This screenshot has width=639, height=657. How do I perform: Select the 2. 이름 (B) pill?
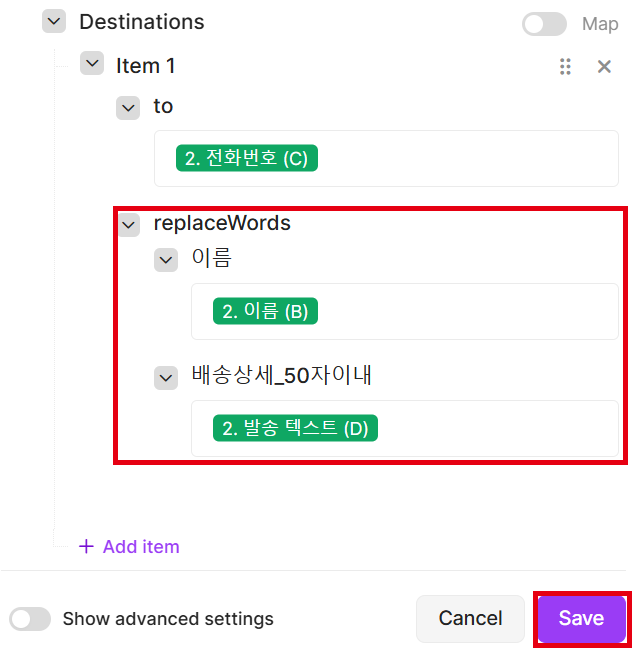[265, 311]
